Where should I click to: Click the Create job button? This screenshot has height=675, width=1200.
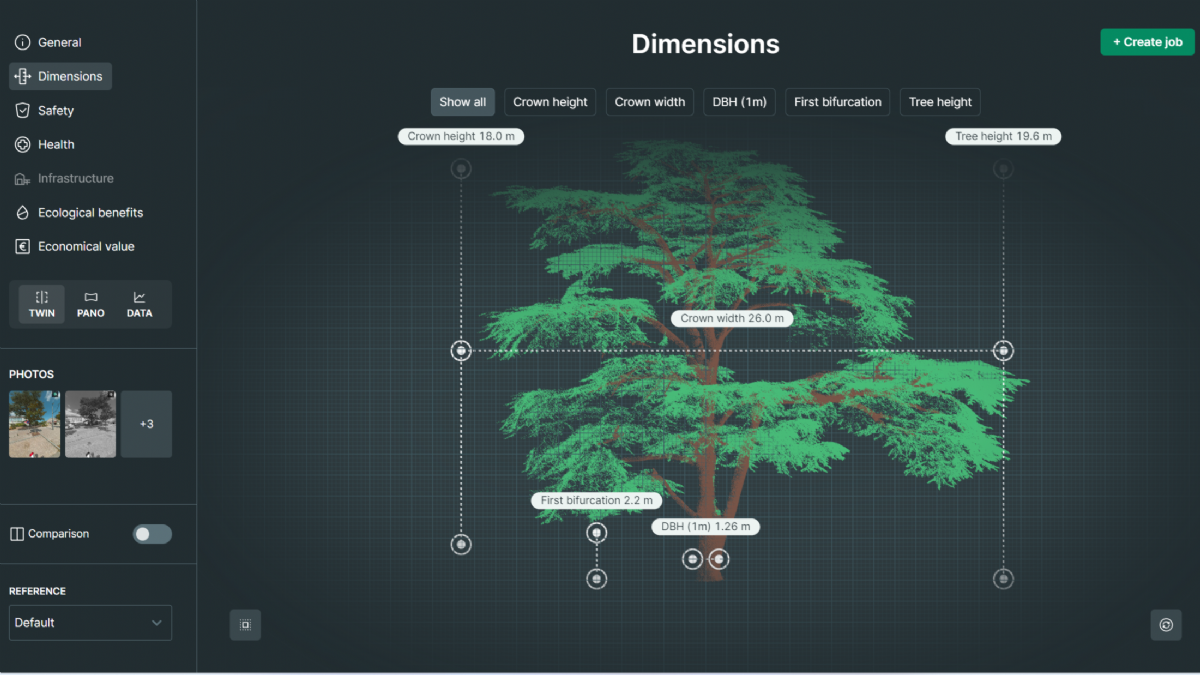[x=1147, y=42]
